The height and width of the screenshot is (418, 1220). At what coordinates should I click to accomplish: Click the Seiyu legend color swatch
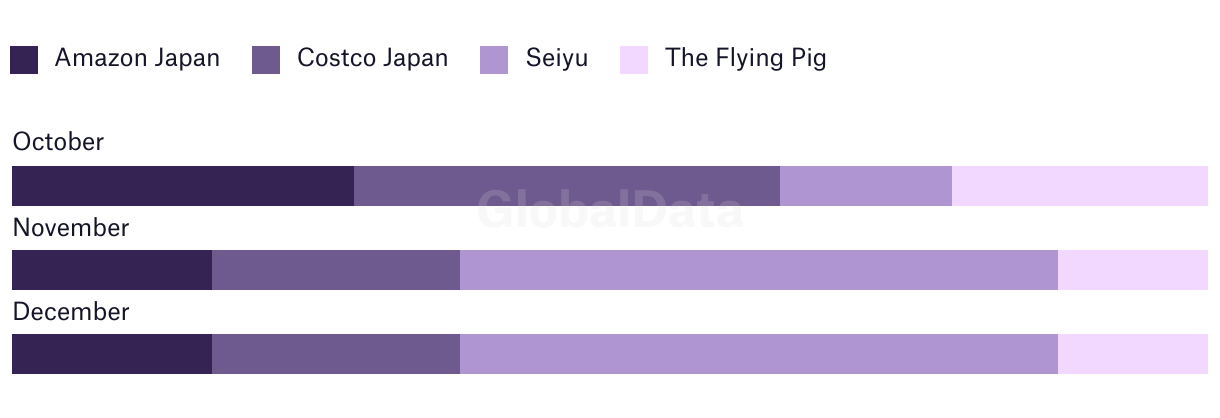494,60
